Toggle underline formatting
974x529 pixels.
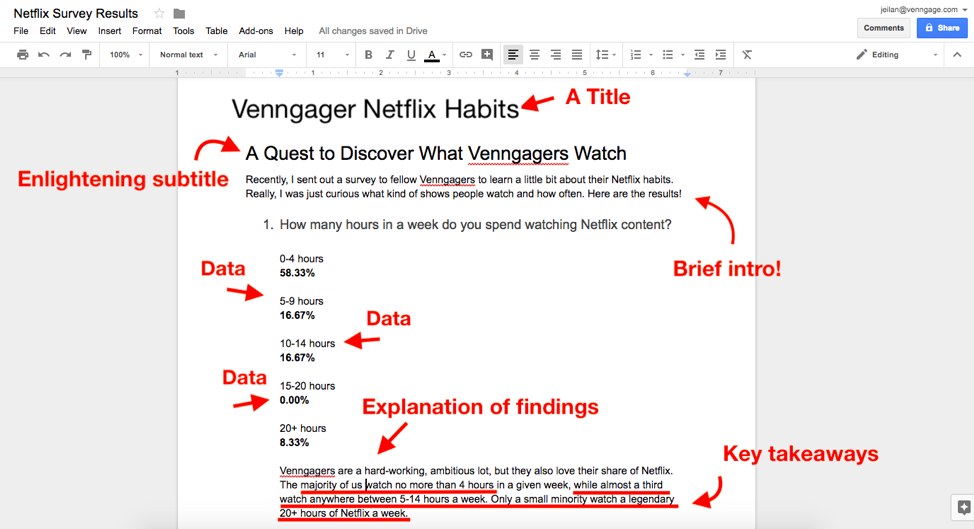coord(411,55)
